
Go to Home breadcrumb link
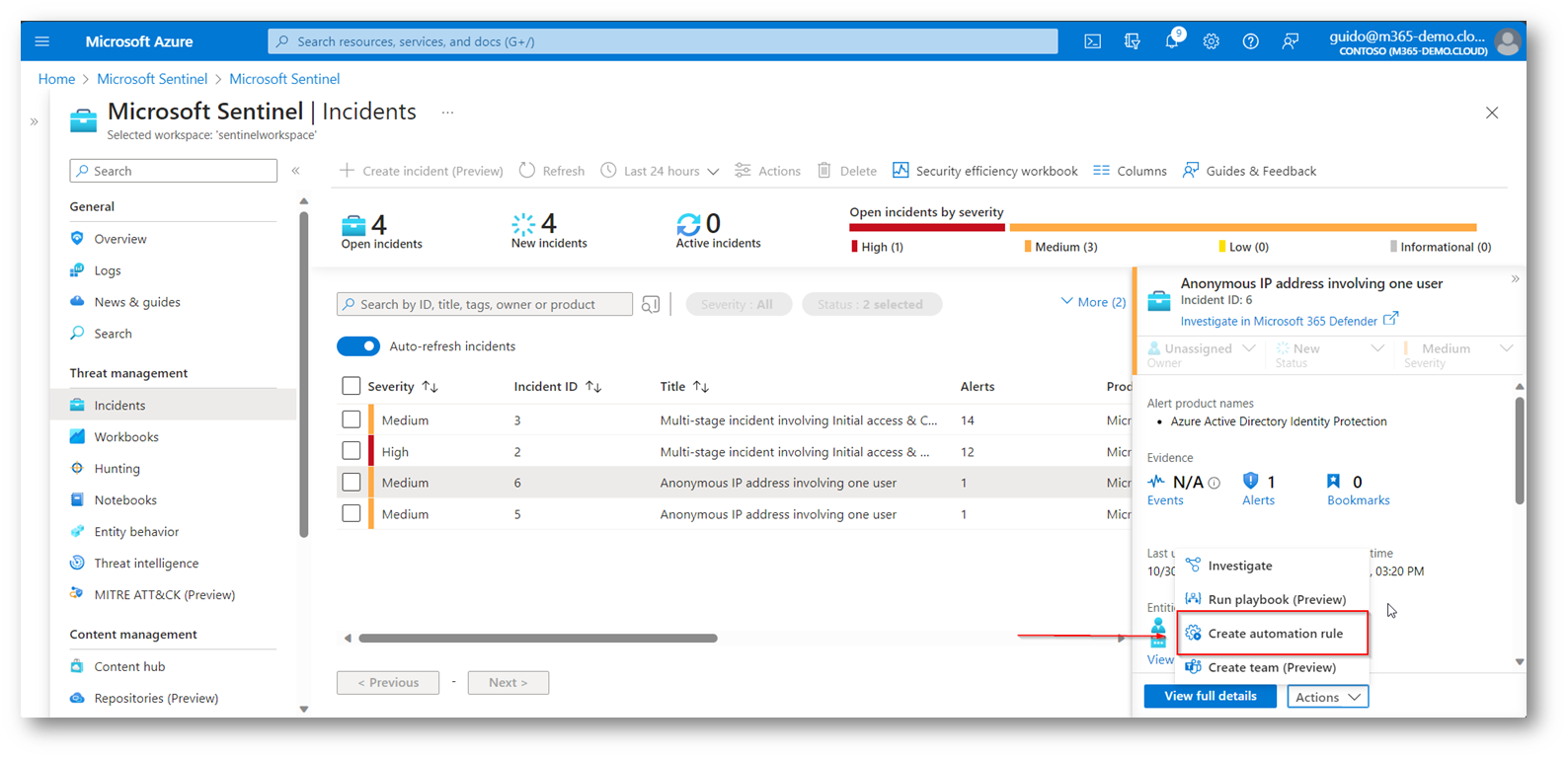point(56,79)
